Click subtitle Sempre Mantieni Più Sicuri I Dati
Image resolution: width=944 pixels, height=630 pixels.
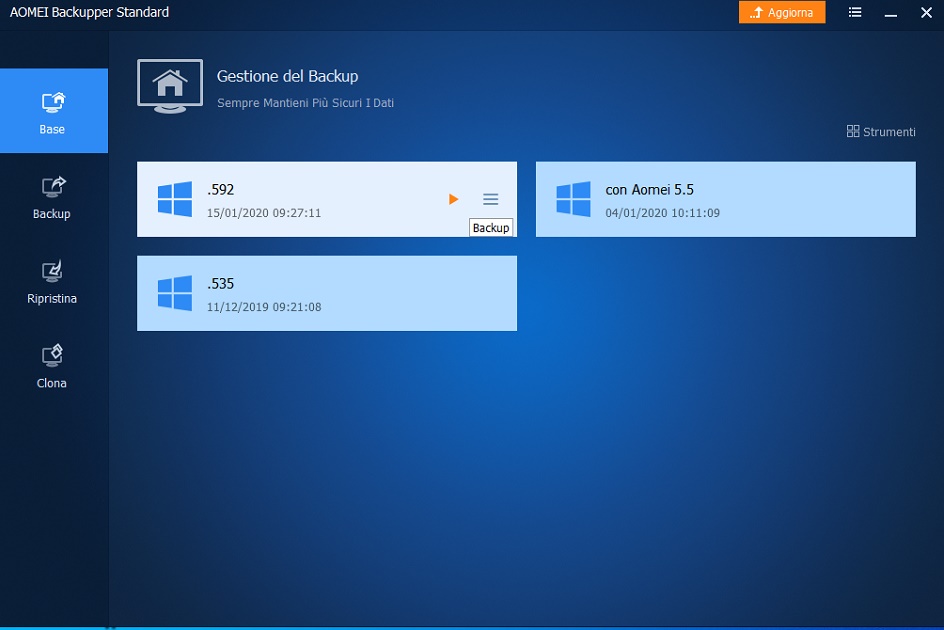tap(305, 103)
